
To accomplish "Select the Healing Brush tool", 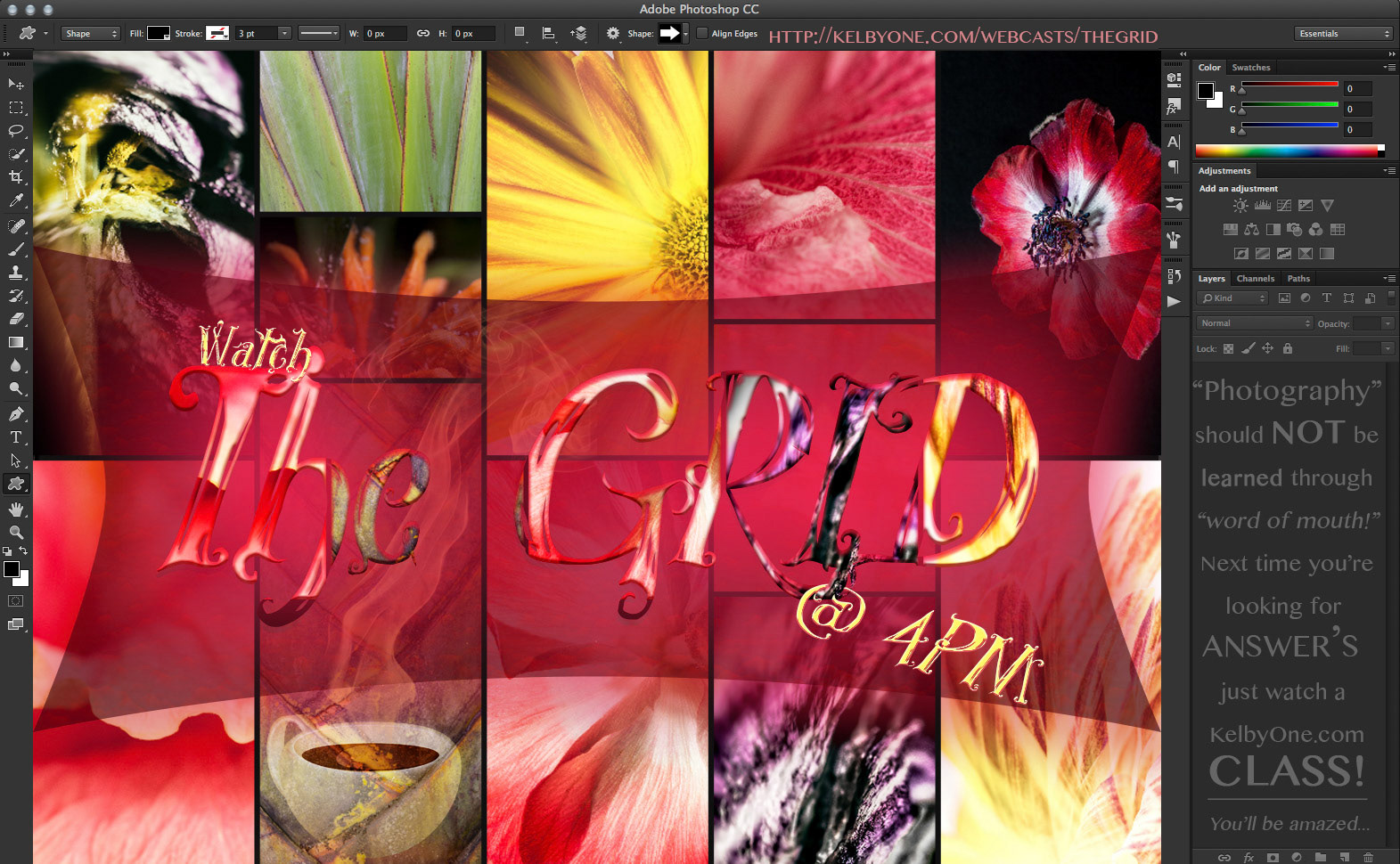I will 16,226.
